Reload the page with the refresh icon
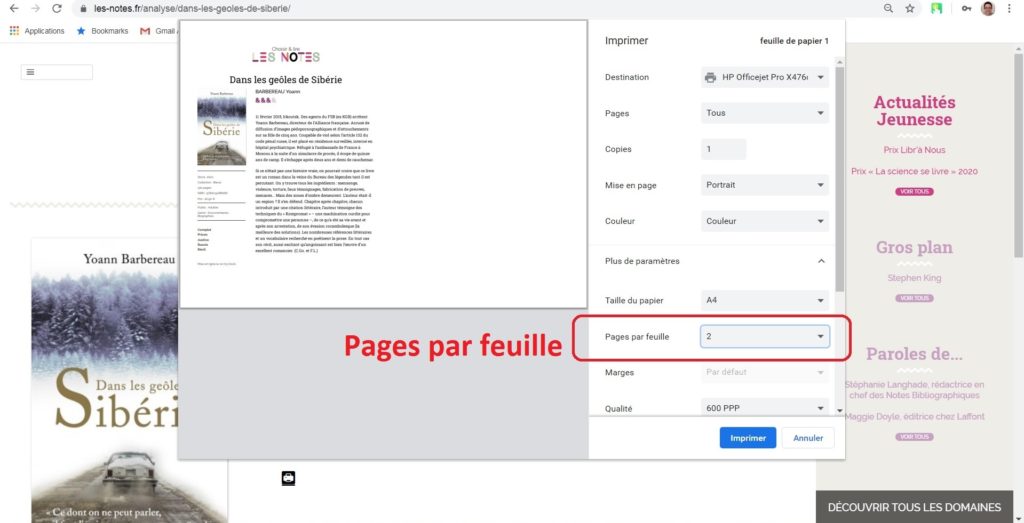Image resolution: width=1024 pixels, height=523 pixels. tap(57, 8)
